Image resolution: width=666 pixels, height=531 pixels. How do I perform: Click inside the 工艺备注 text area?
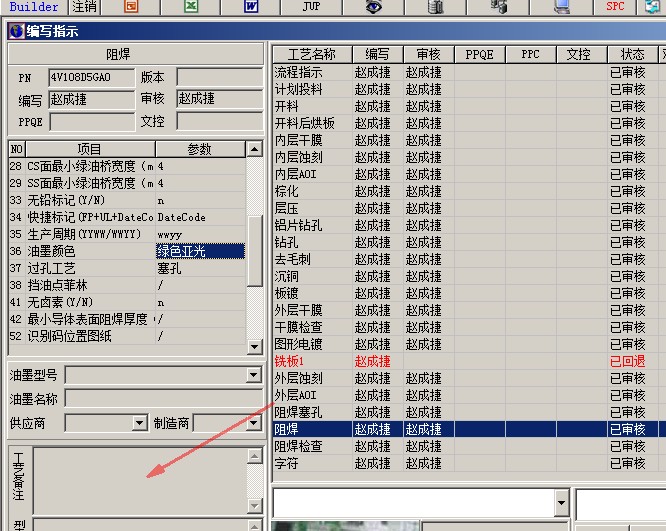[x=140, y=481]
